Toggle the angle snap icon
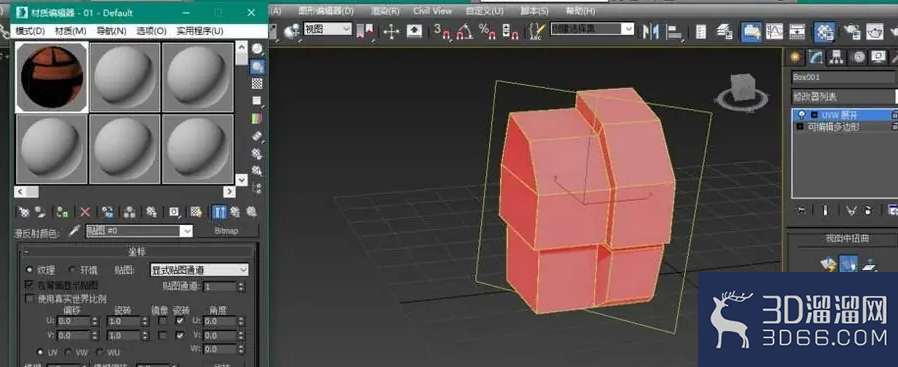This screenshot has height=367, width=898. tap(464, 32)
